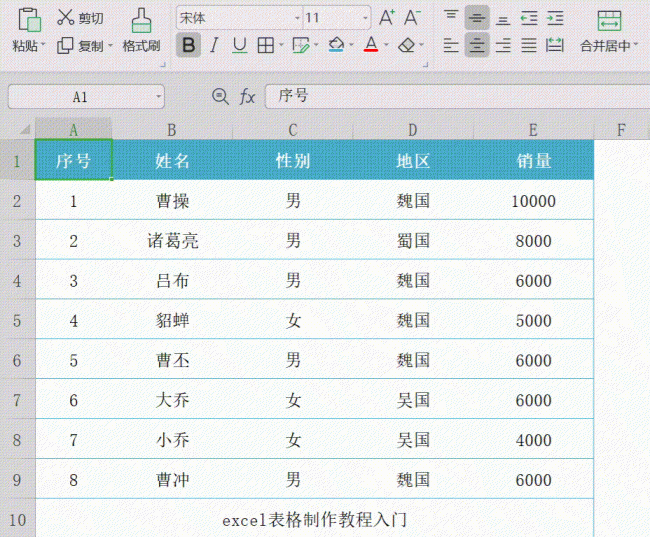Apply fill color bucket icon
This screenshot has height=537, width=650.
[336, 44]
